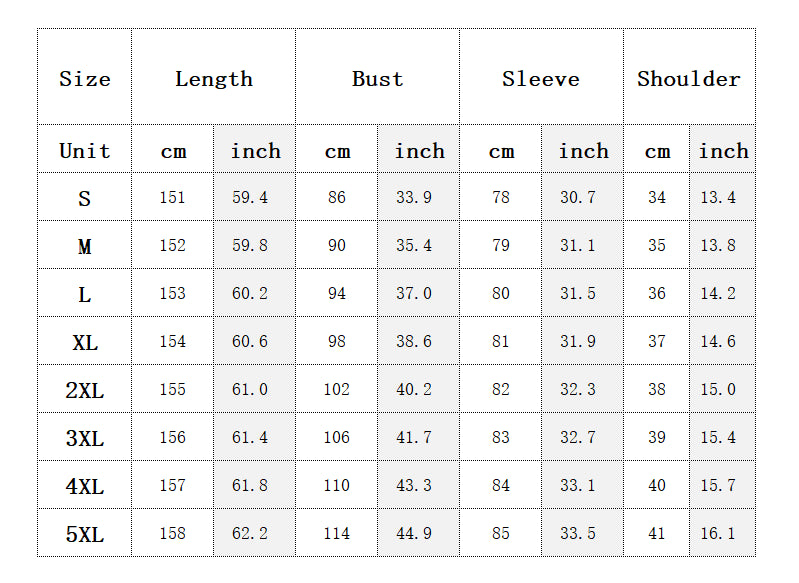Click the Shoulder header cell

[x=689, y=79]
